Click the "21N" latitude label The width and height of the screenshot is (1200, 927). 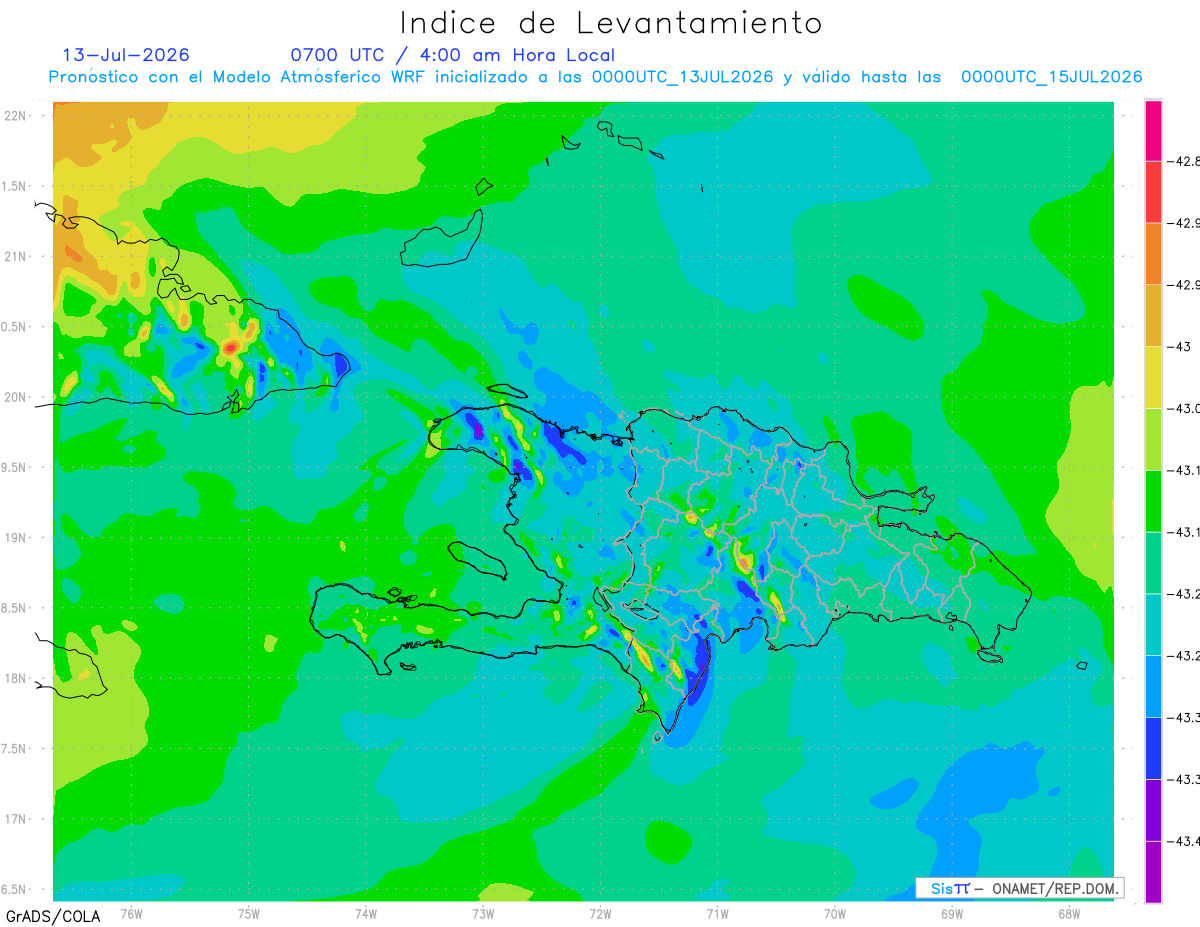tap(15, 256)
